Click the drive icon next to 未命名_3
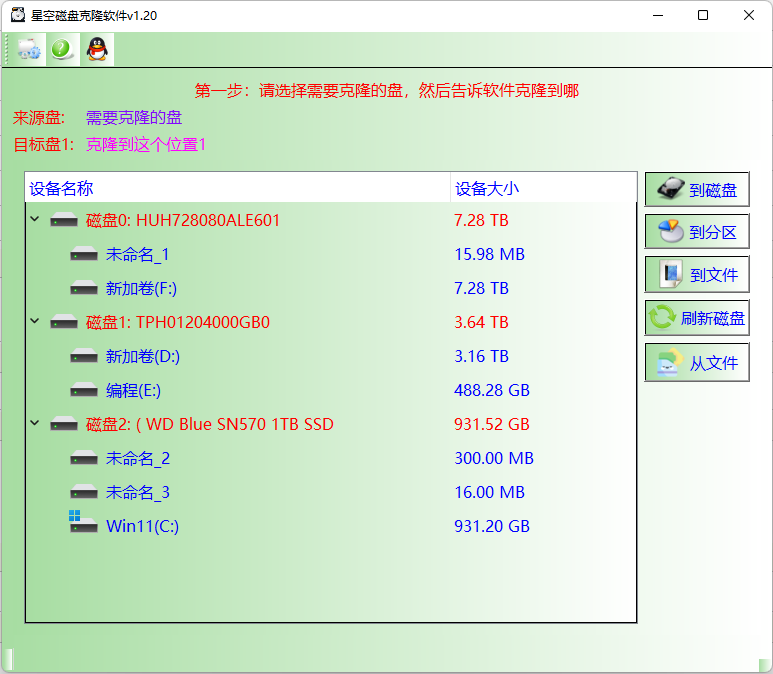Viewport: 773px width, 674px height. 84,492
